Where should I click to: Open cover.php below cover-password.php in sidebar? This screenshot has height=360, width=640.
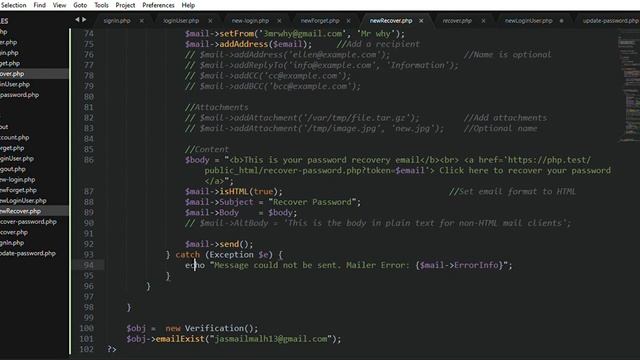[x=14, y=233]
